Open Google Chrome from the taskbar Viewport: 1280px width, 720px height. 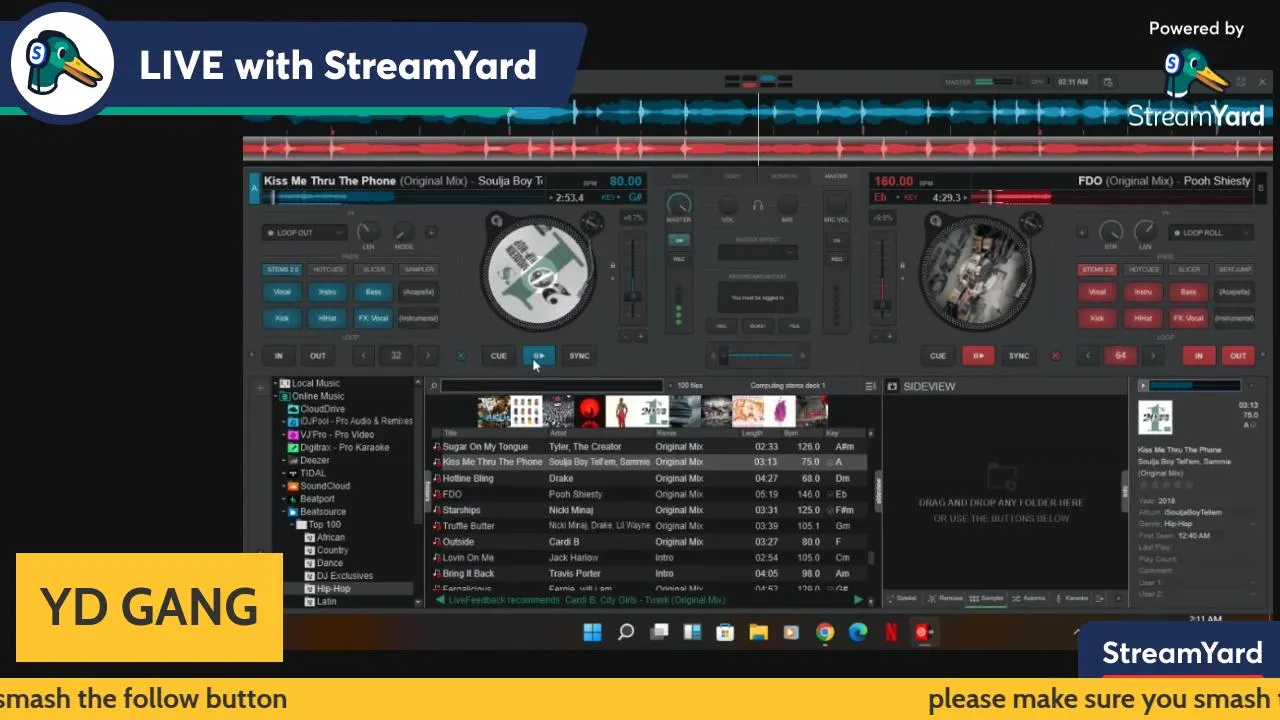pyautogui.click(x=825, y=632)
